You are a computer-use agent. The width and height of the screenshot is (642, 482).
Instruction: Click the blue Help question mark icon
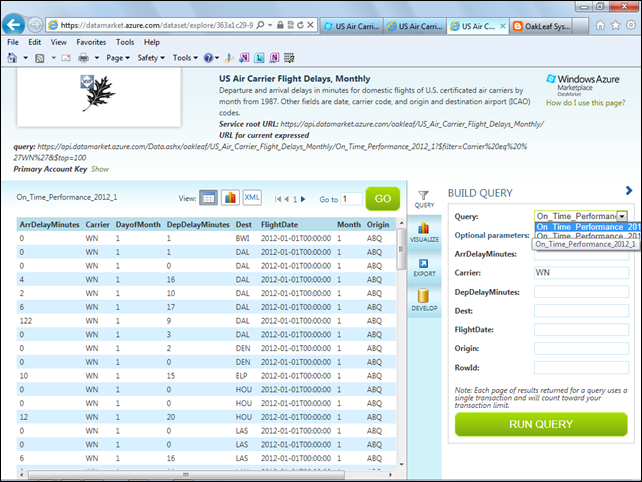(208, 58)
